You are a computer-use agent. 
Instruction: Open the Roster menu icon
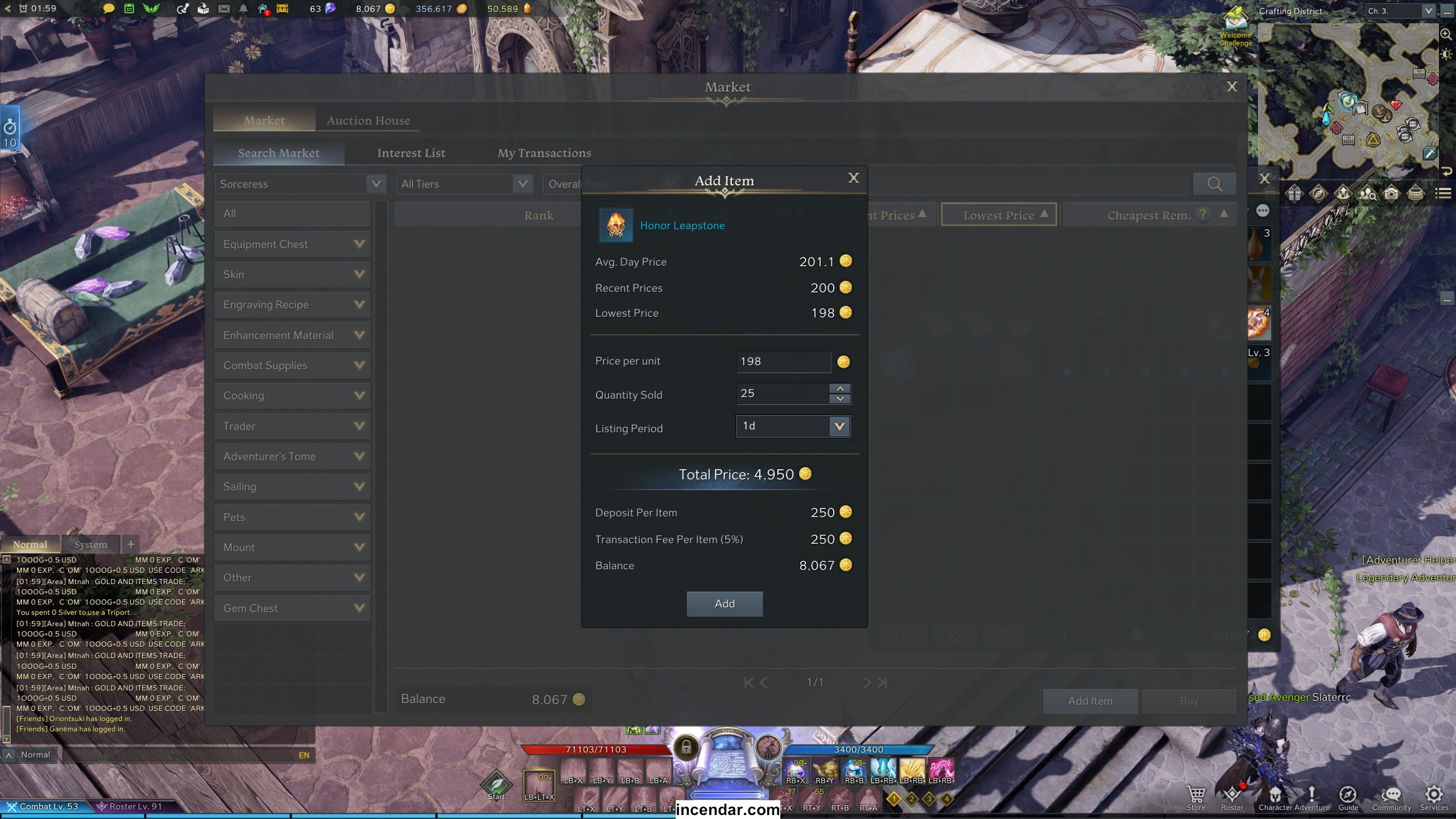point(1232,797)
